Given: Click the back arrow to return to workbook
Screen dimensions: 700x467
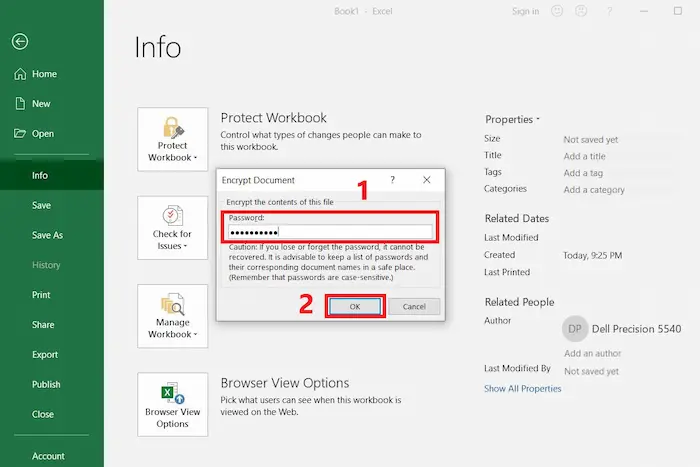Looking at the screenshot, I should coord(20,42).
